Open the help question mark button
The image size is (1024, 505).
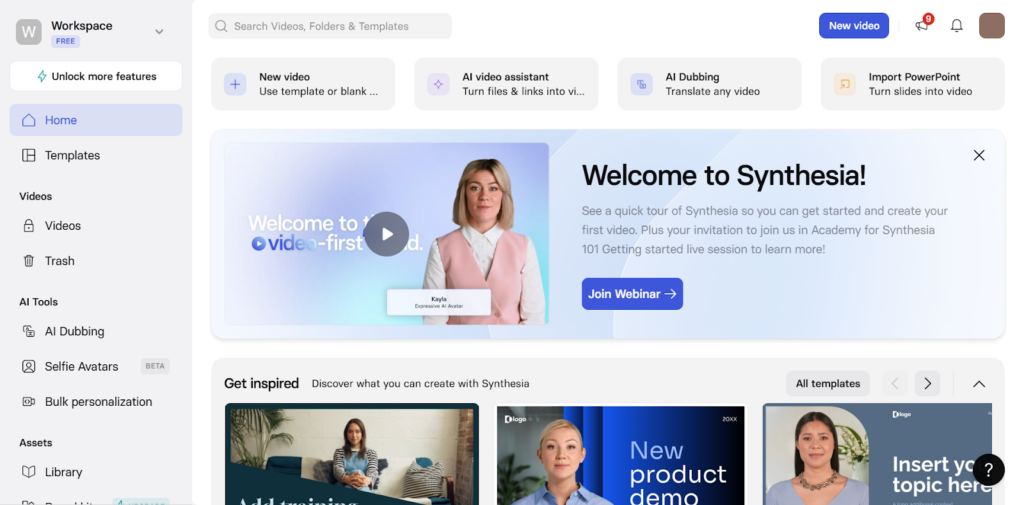point(988,470)
